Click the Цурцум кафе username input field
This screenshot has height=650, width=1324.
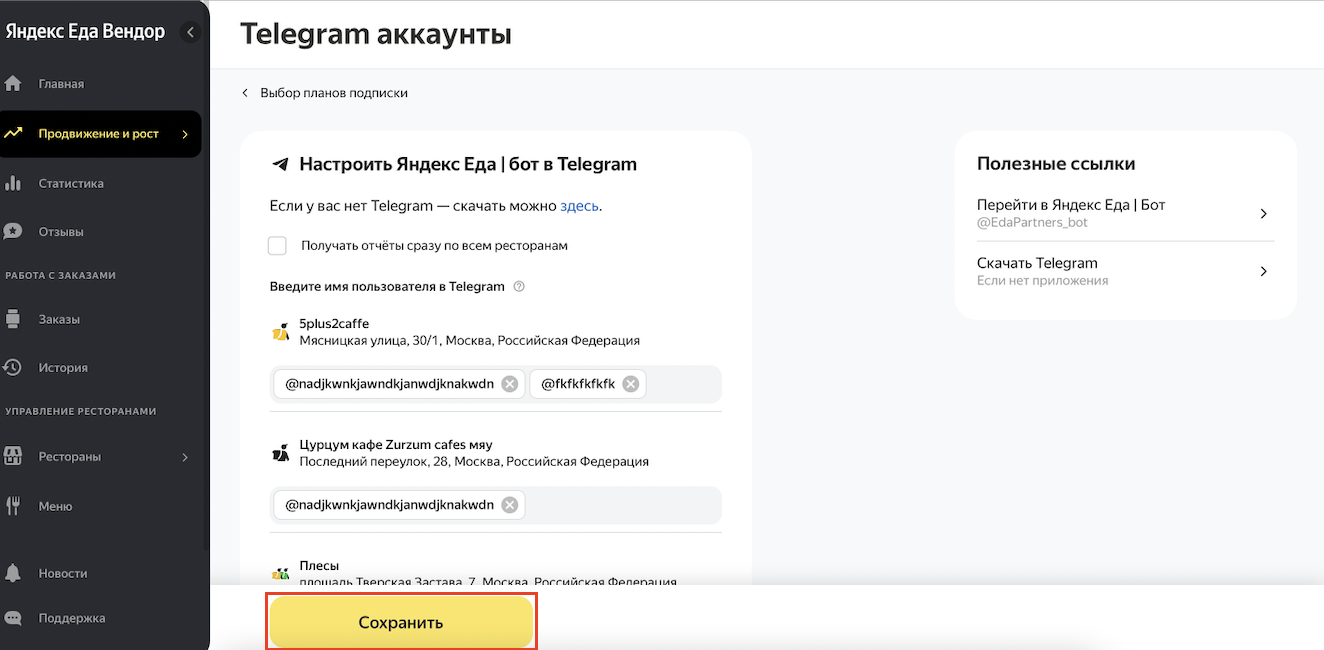[496, 505]
